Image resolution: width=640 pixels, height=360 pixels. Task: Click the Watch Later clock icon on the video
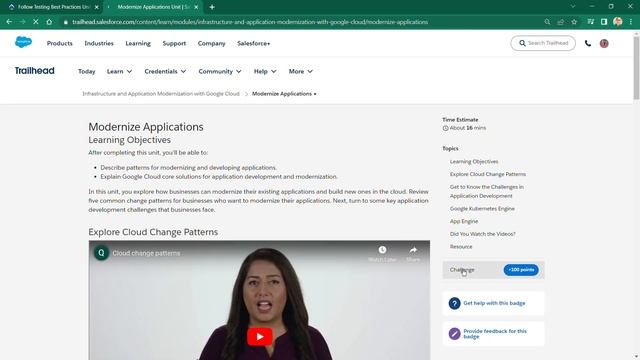click(x=382, y=250)
